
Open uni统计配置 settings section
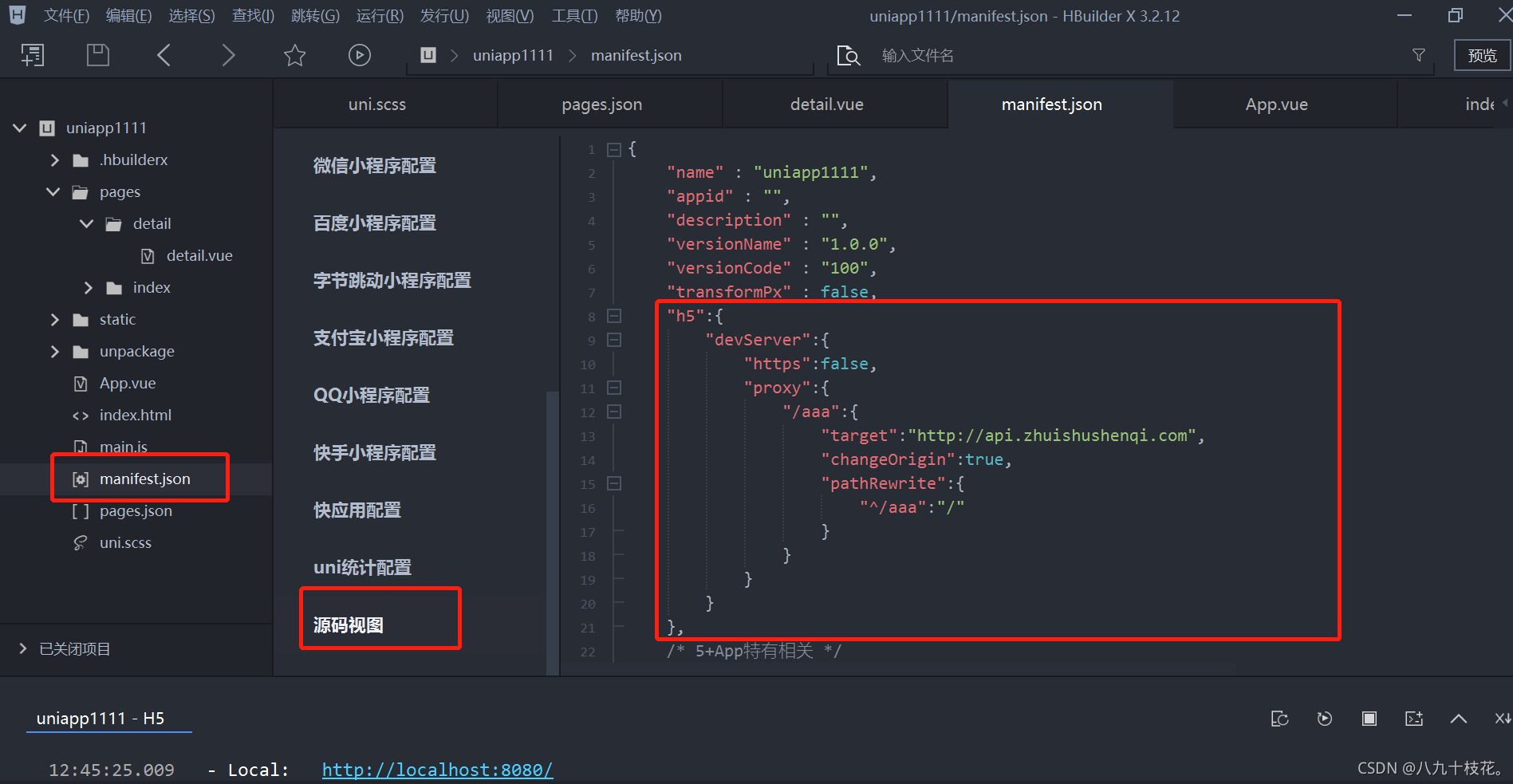click(363, 567)
